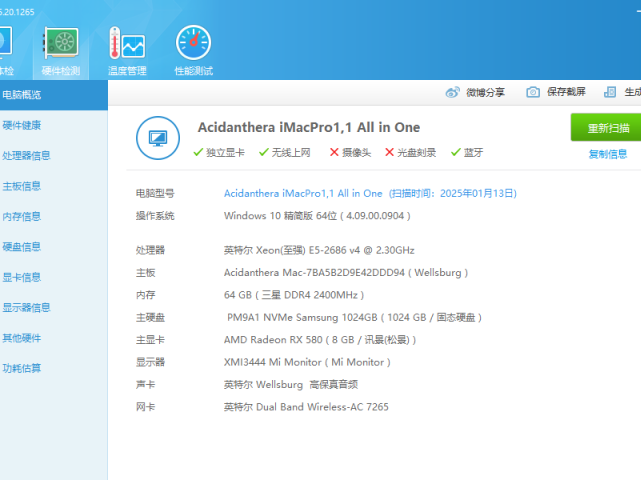Open the 性能测试 performance test tab
Viewport: 641px width, 480px height.
click(193, 52)
